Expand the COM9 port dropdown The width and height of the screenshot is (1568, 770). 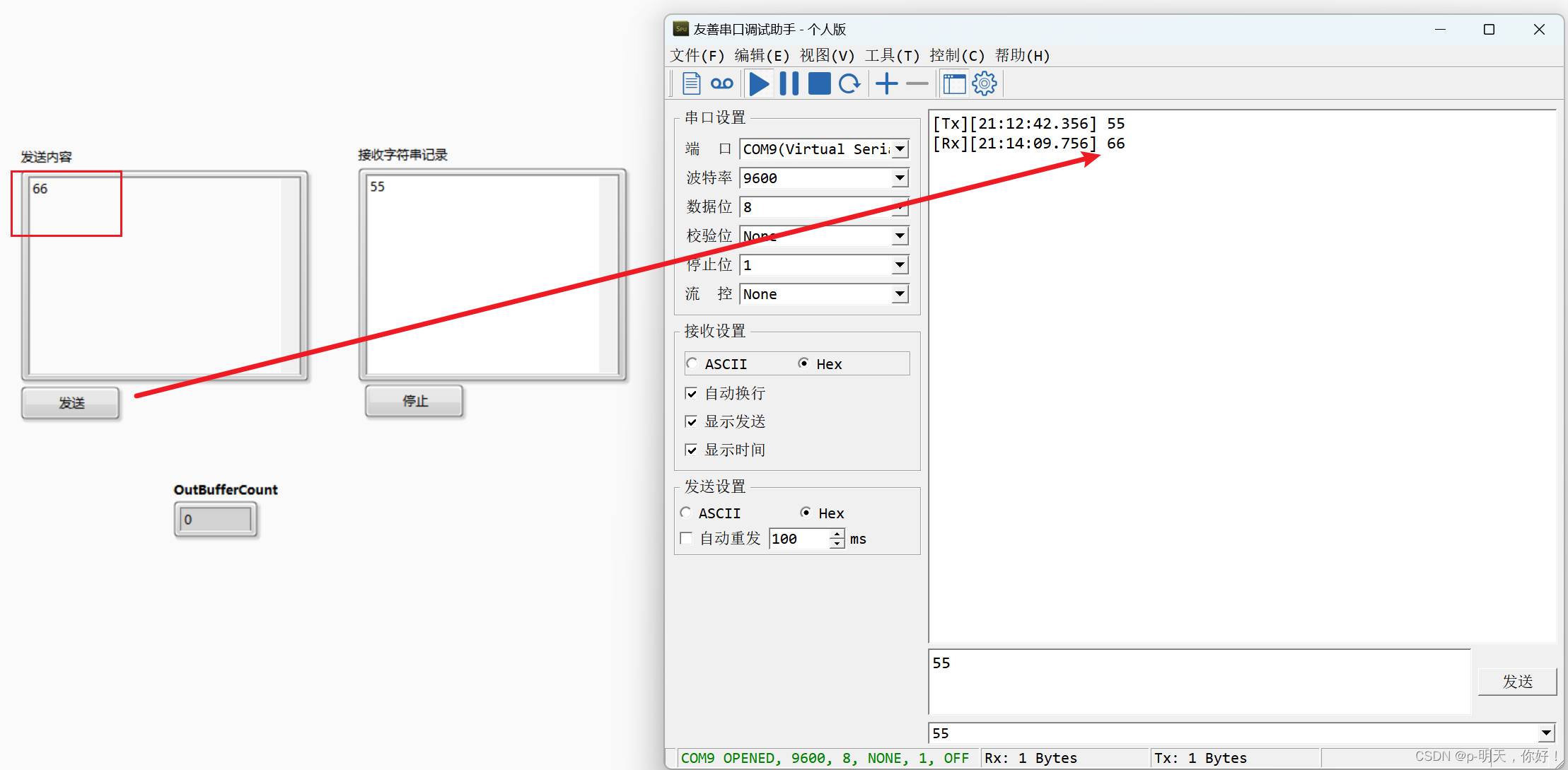[x=900, y=149]
